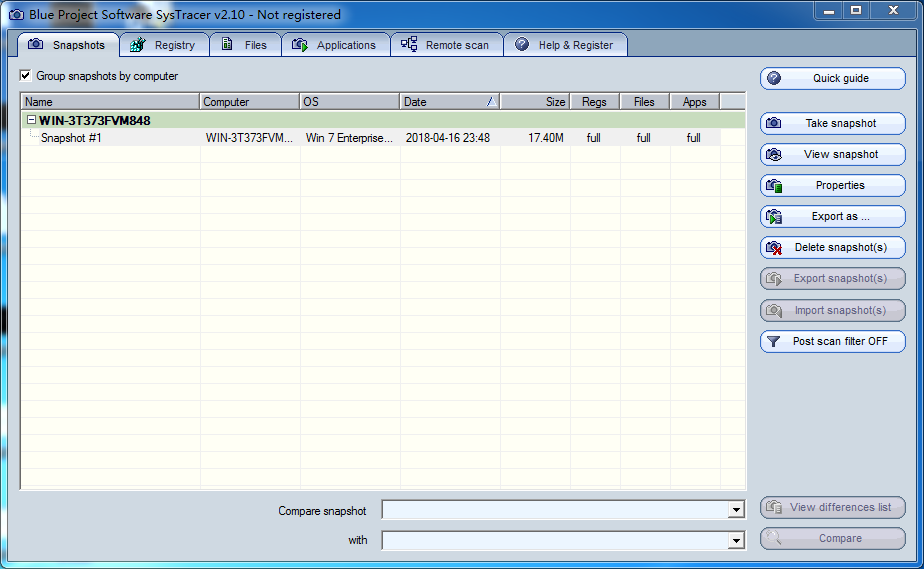The width and height of the screenshot is (924, 569).
Task: Sort by OS column header
Action: (x=350, y=102)
